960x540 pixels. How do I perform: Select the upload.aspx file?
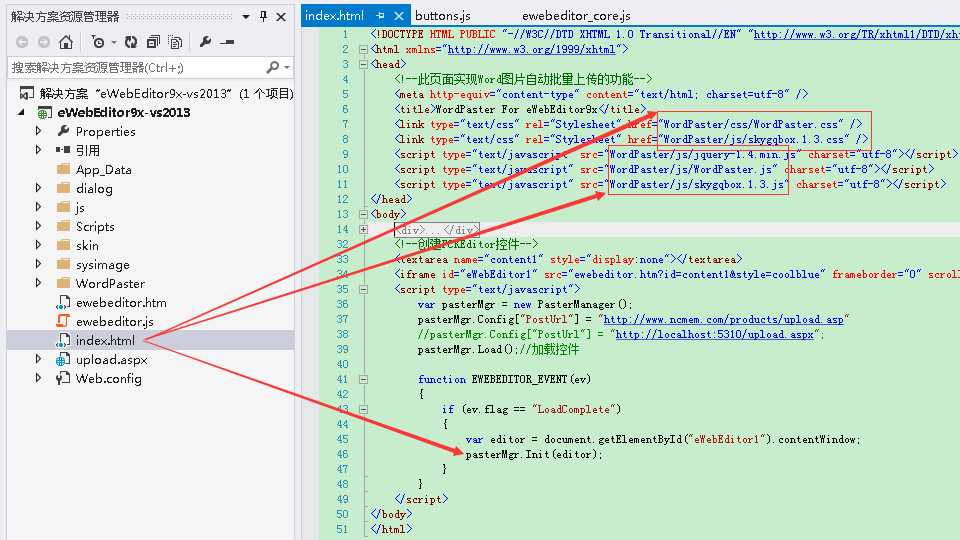pyautogui.click(x=111, y=359)
